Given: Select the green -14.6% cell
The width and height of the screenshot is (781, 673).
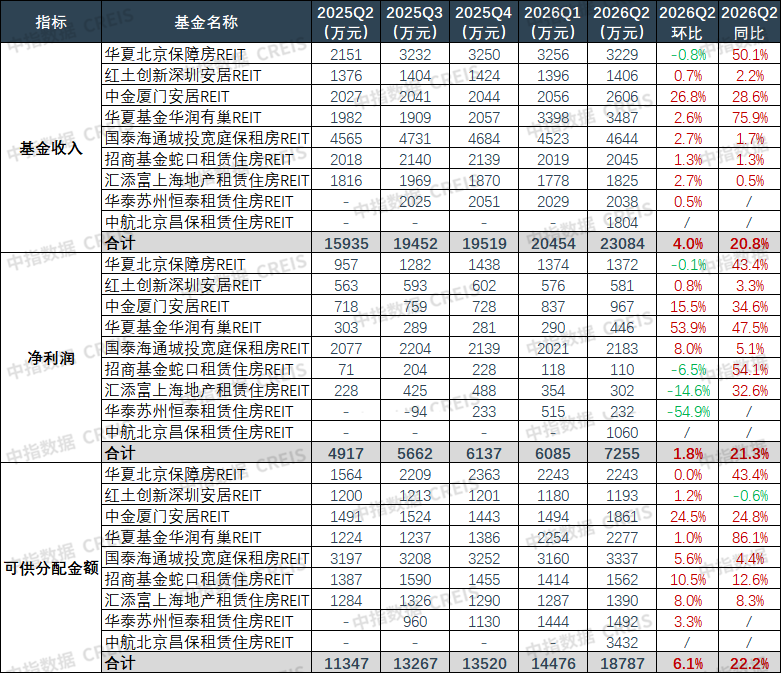Looking at the screenshot, I should (x=687, y=390).
